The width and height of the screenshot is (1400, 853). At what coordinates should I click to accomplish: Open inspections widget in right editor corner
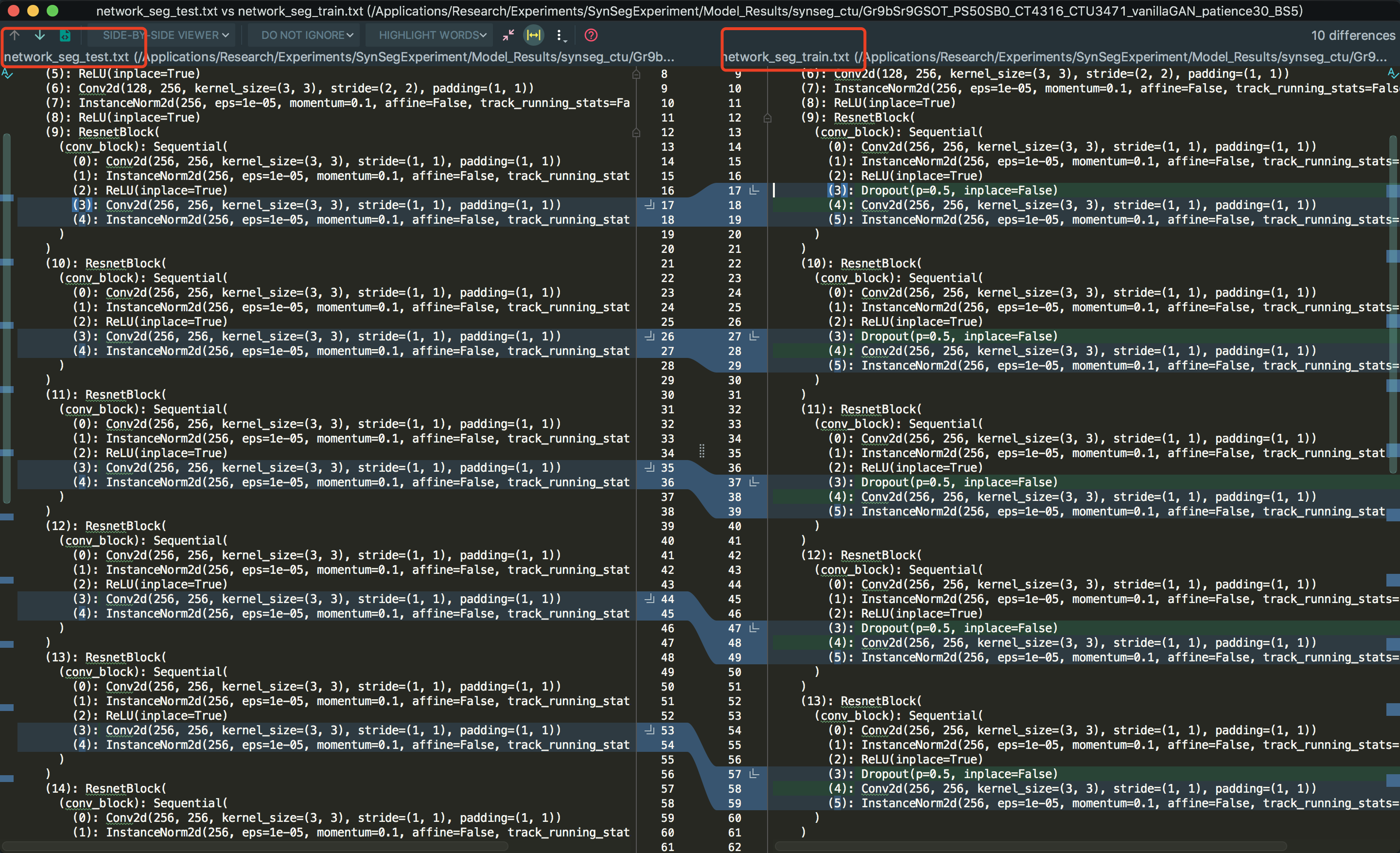point(1393,73)
